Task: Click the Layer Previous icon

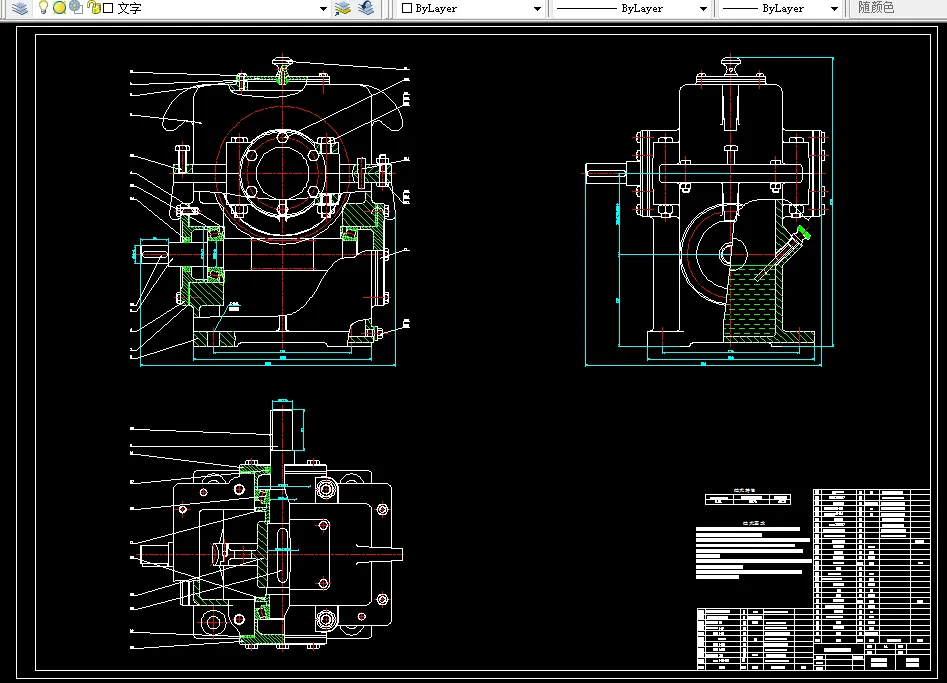Action: click(366, 8)
